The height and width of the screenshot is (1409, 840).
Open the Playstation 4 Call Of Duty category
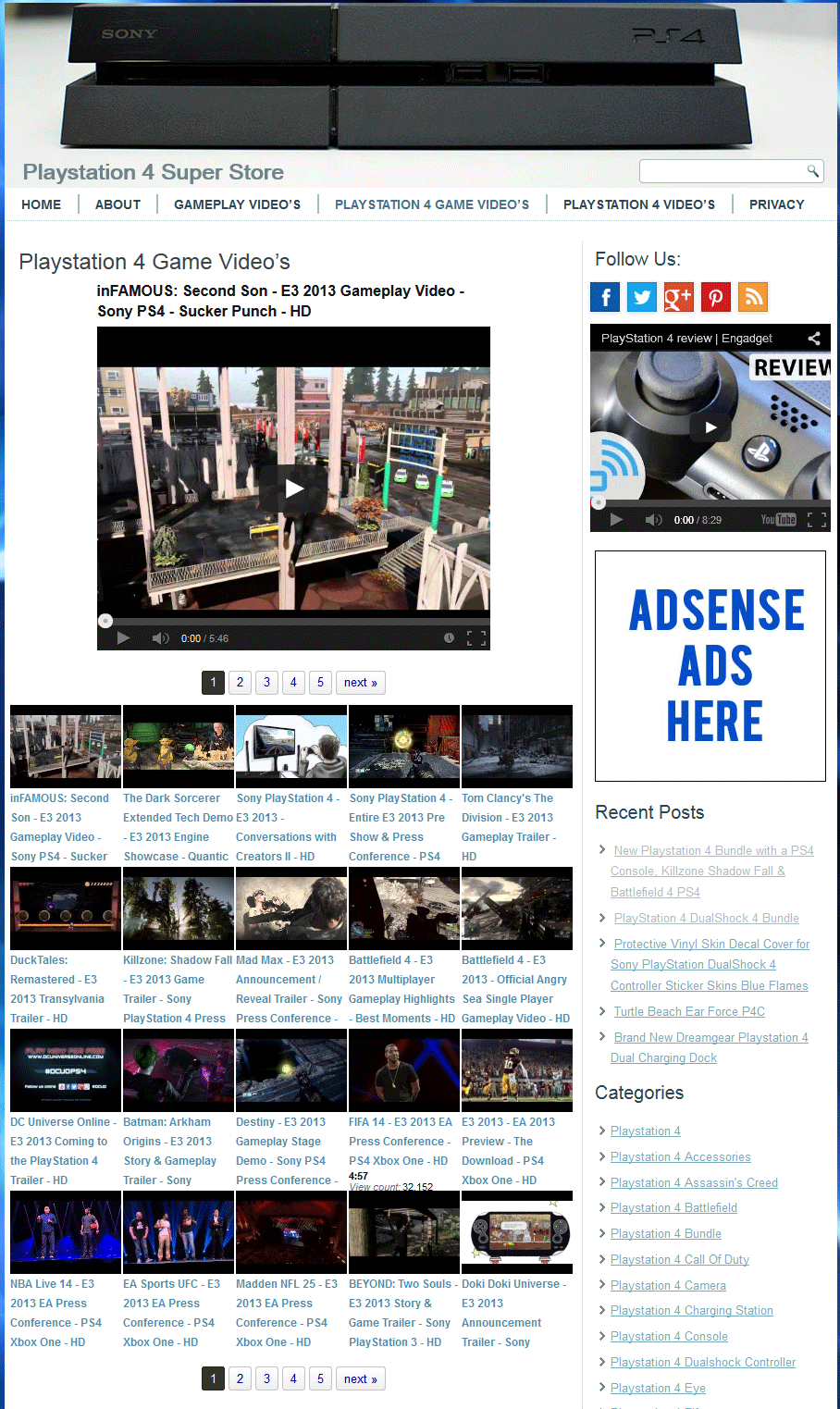(680, 1259)
